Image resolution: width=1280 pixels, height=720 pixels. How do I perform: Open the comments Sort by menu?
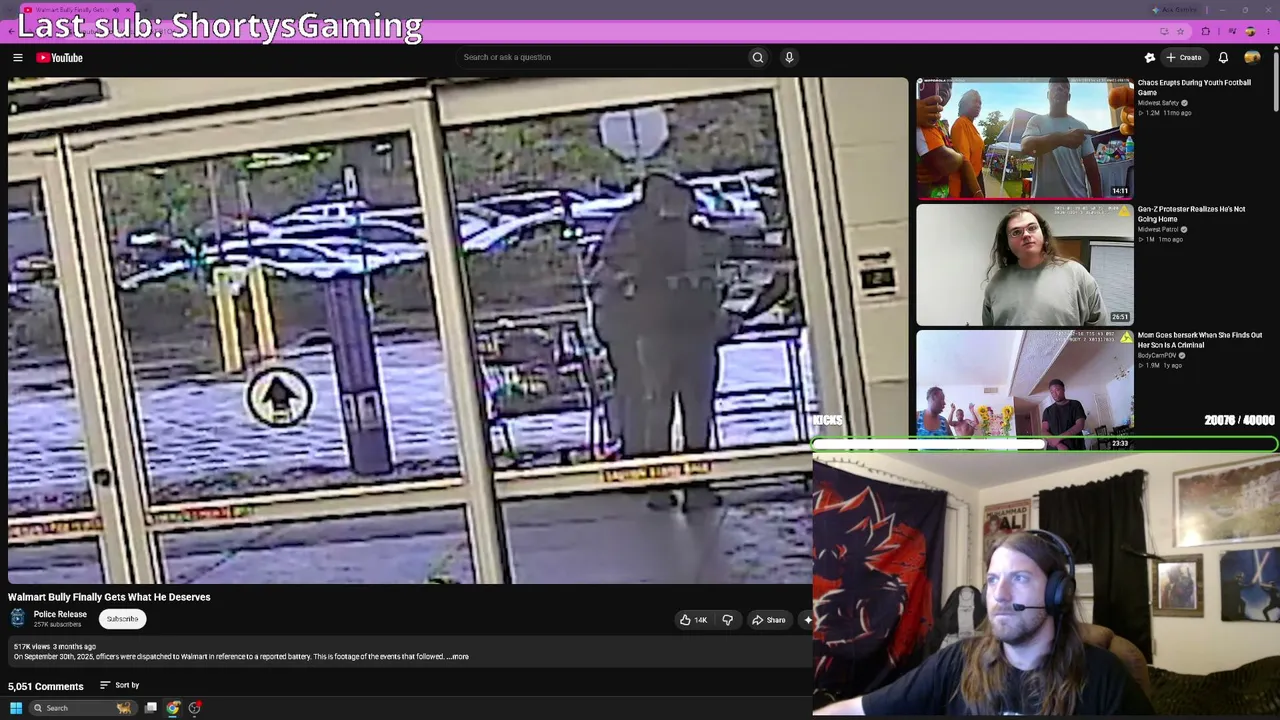point(120,685)
